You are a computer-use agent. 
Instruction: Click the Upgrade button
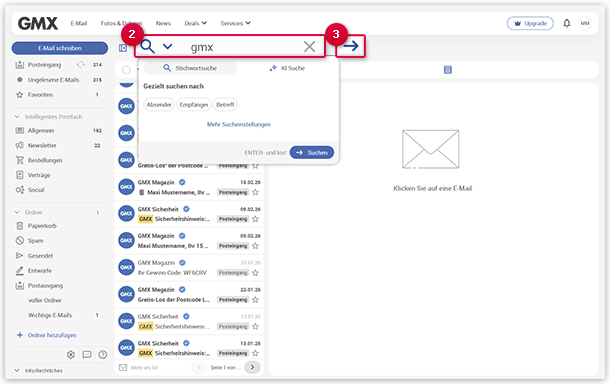tap(530, 23)
